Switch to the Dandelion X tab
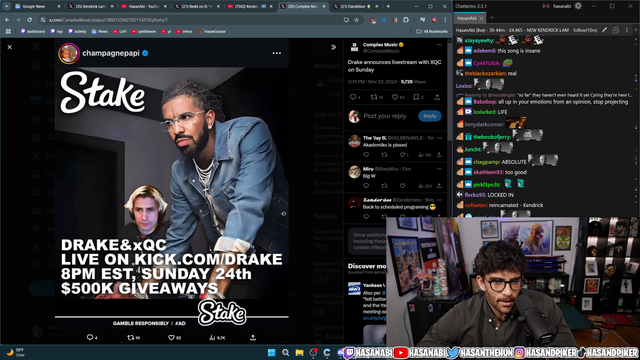The height and width of the screenshot is (360, 640). [x=356, y=6]
